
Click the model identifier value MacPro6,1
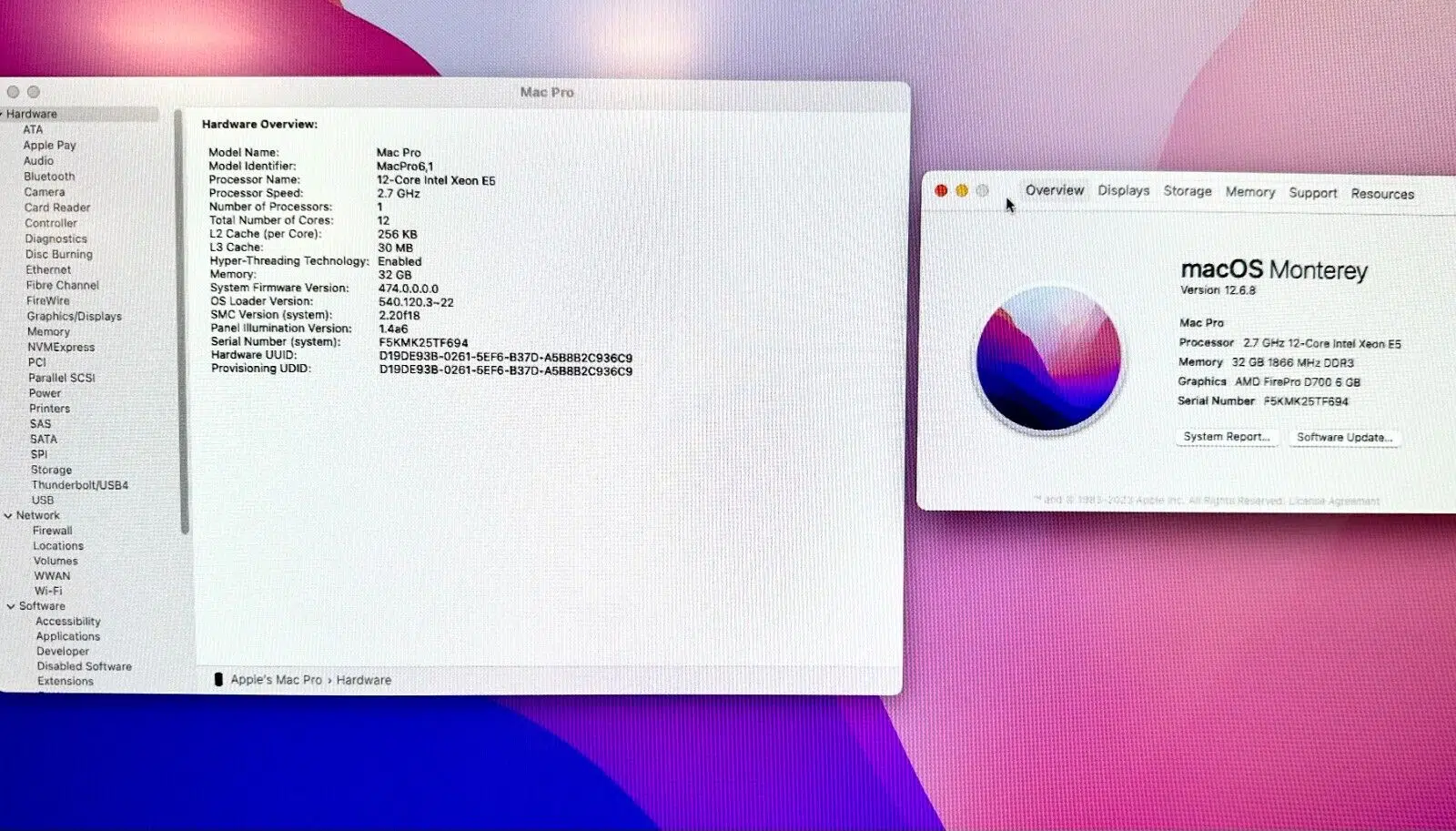tap(405, 167)
